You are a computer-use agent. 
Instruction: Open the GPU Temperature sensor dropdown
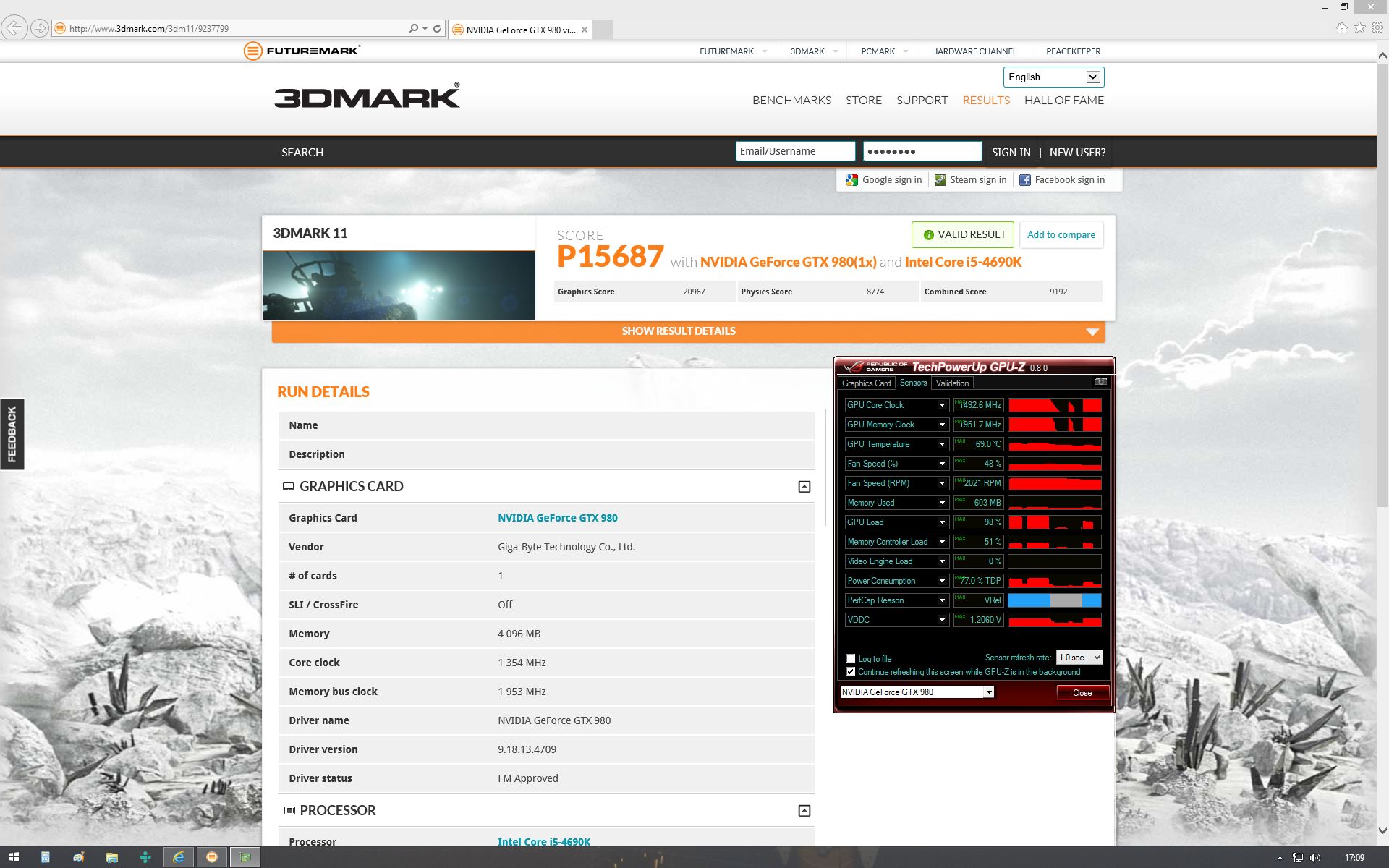(942, 444)
